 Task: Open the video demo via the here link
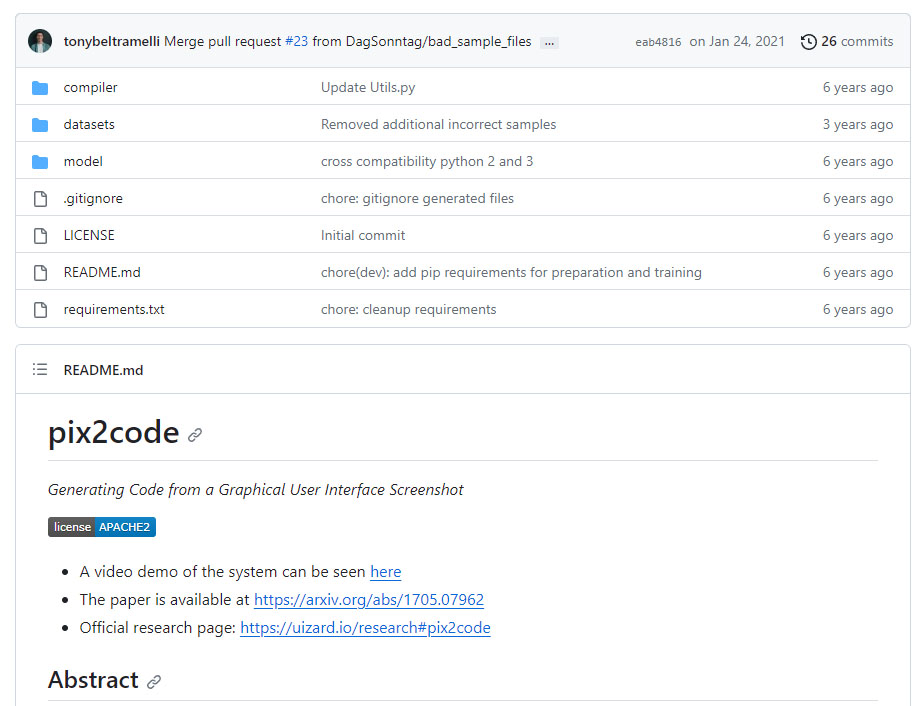[385, 571]
